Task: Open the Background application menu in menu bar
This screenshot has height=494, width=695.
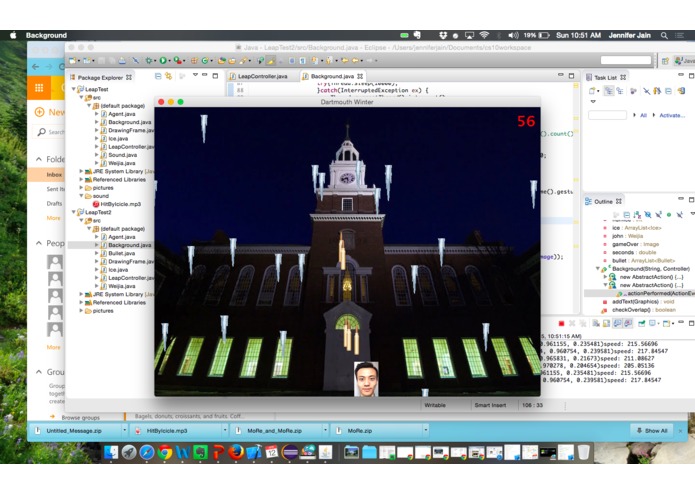Action: point(46,35)
